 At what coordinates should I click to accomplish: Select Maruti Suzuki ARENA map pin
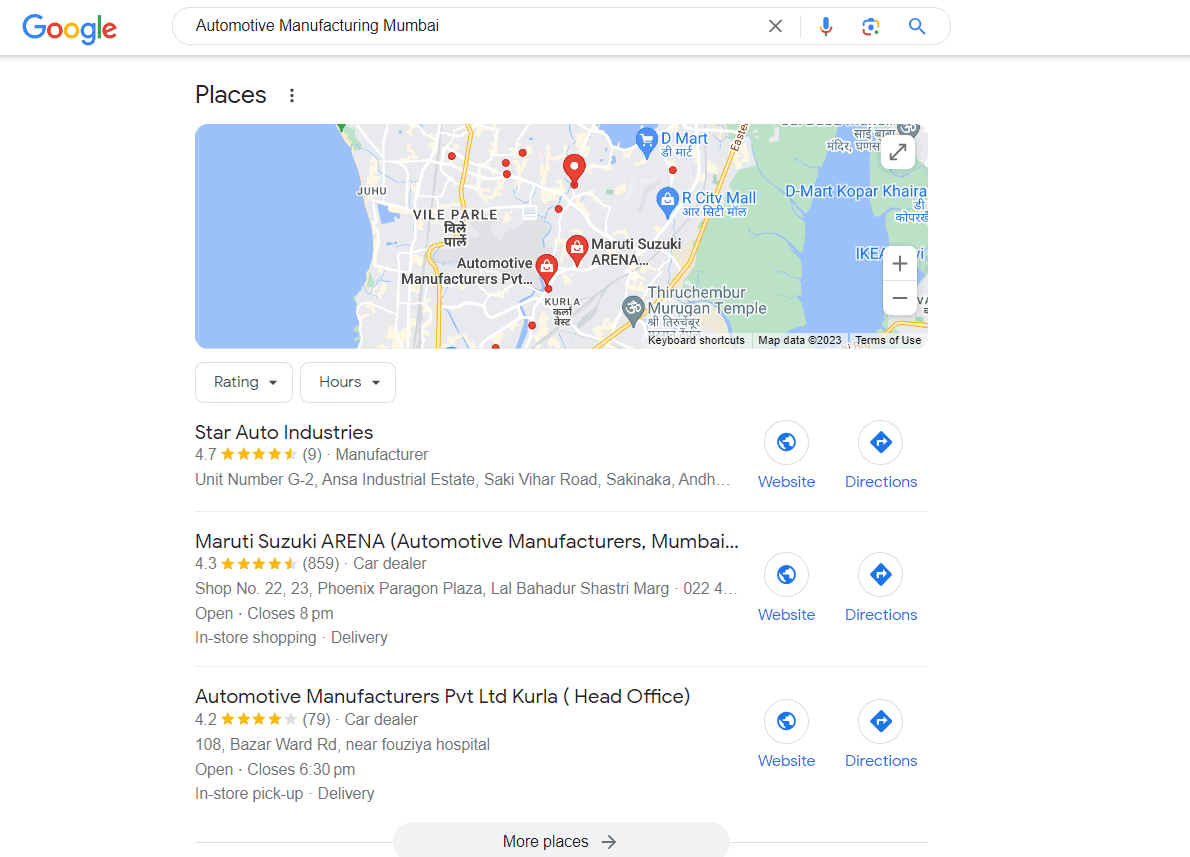(x=577, y=248)
